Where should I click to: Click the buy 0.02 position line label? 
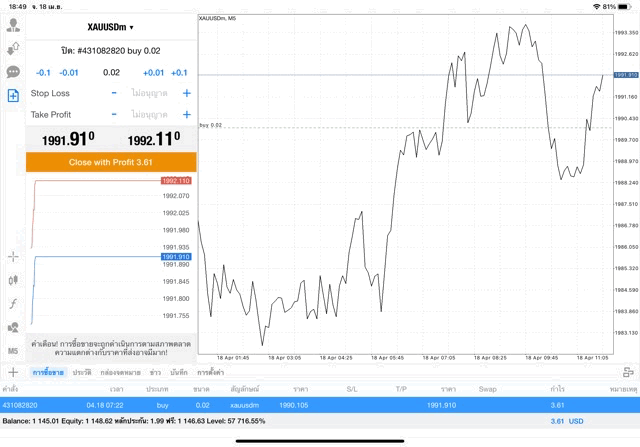pyautogui.click(x=211, y=125)
